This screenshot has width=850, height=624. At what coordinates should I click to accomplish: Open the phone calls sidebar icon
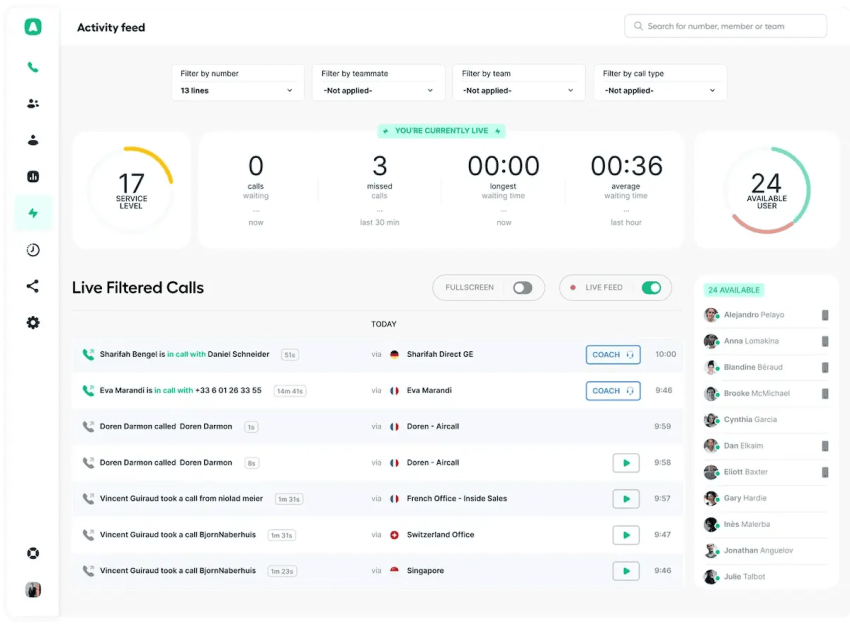[x=33, y=67]
